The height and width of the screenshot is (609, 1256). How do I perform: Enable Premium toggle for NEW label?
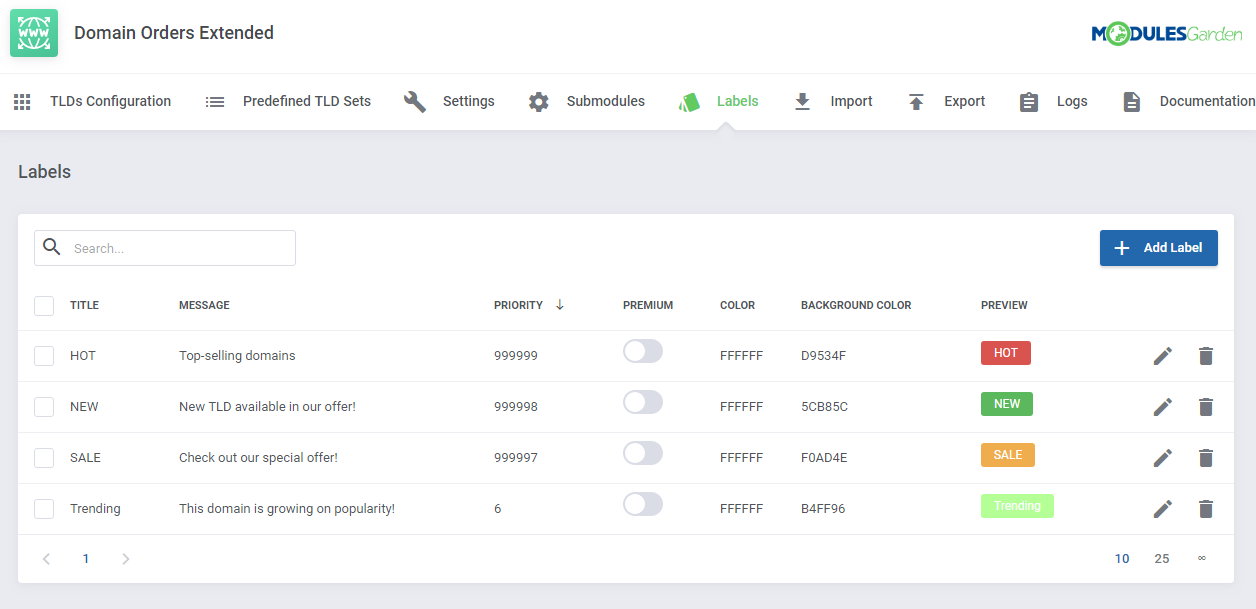[x=643, y=402]
